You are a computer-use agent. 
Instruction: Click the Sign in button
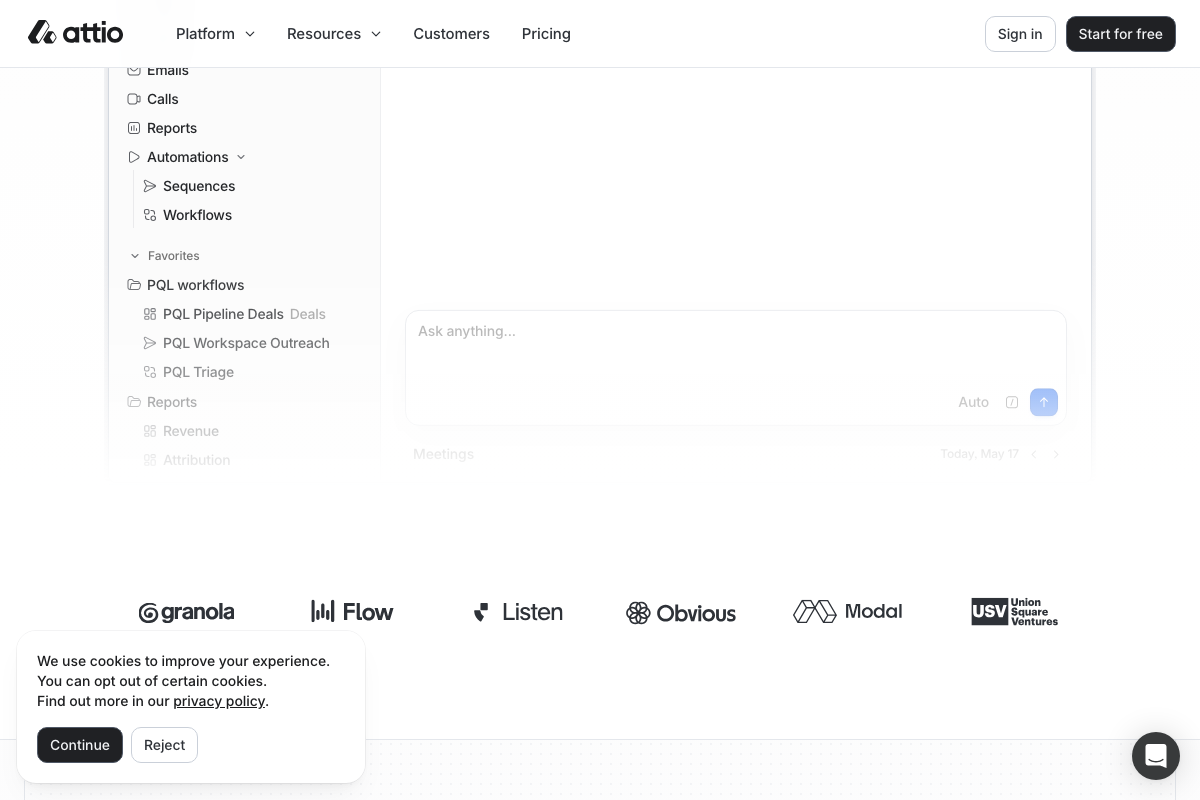(1020, 34)
